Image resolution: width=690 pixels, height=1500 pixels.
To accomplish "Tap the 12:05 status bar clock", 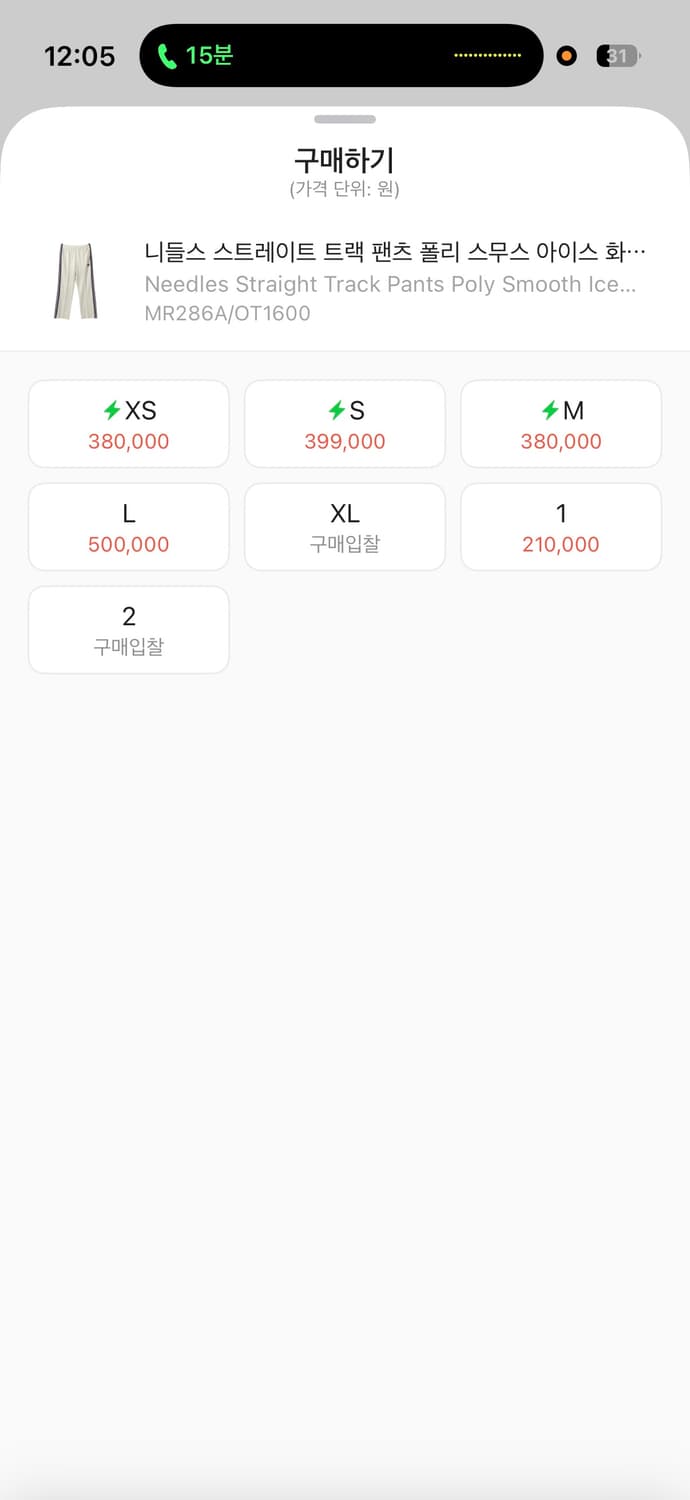I will click(80, 56).
